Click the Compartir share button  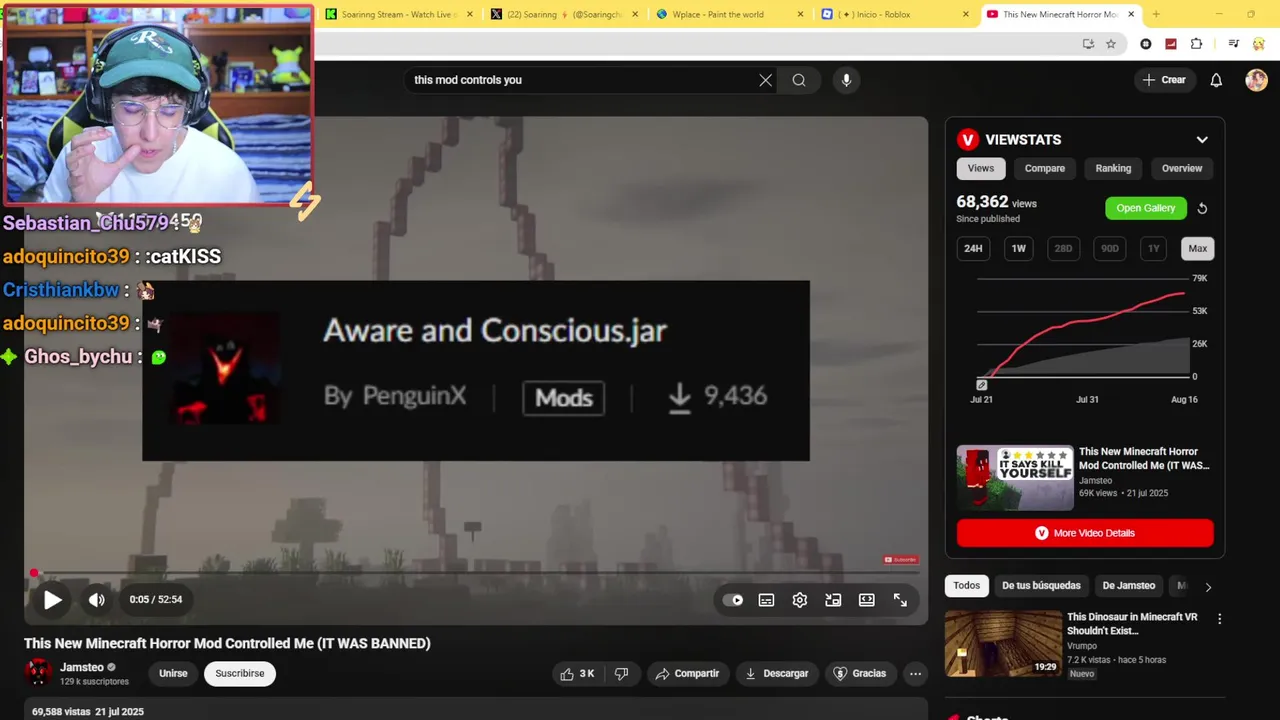pyautogui.click(x=687, y=674)
